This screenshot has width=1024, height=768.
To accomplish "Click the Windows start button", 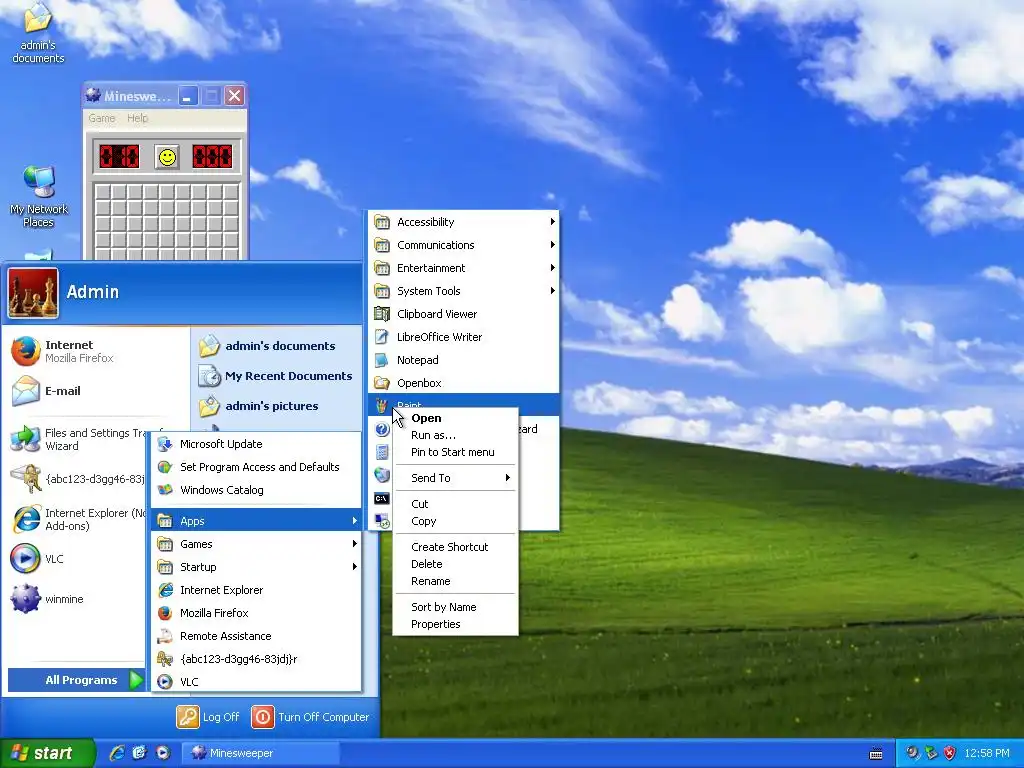I will pos(48,753).
